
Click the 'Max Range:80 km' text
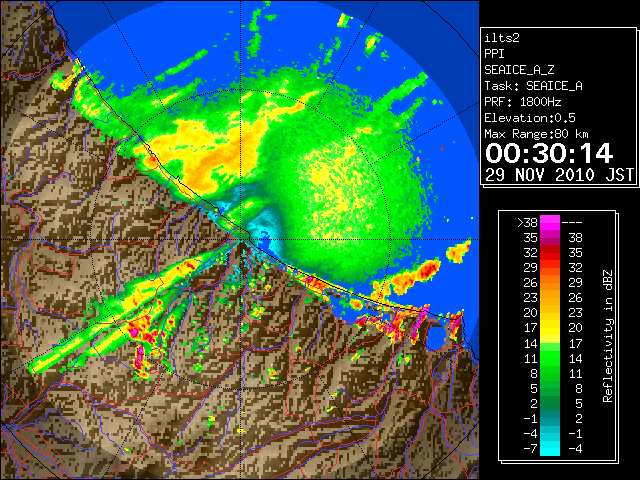[x=536, y=134]
